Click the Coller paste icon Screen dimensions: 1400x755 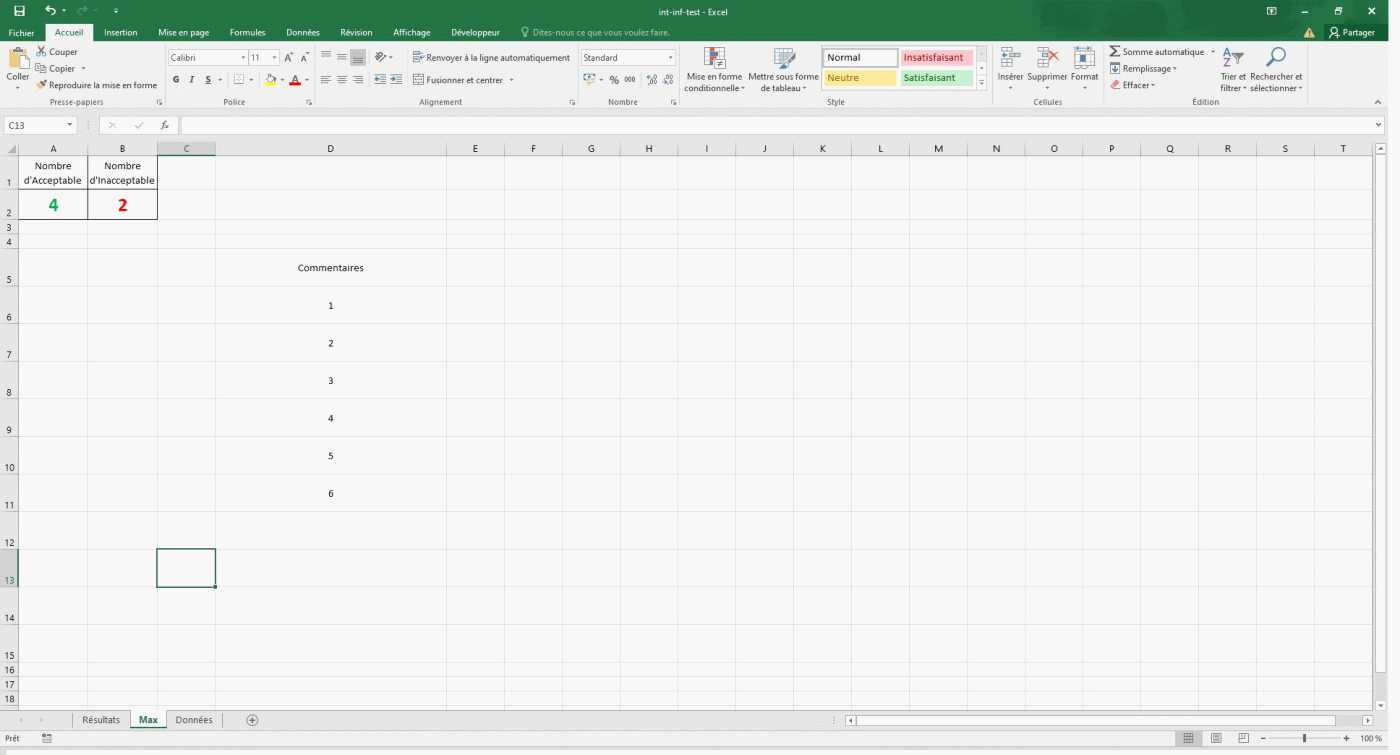(18, 60)
